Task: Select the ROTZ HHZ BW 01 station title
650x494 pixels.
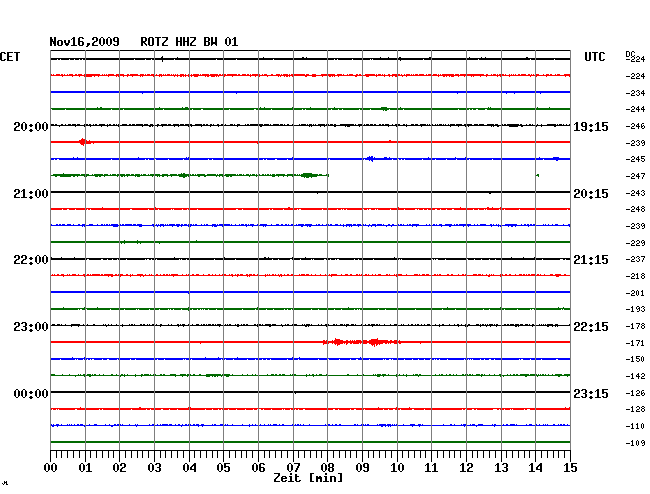Action: pos(189,42)
